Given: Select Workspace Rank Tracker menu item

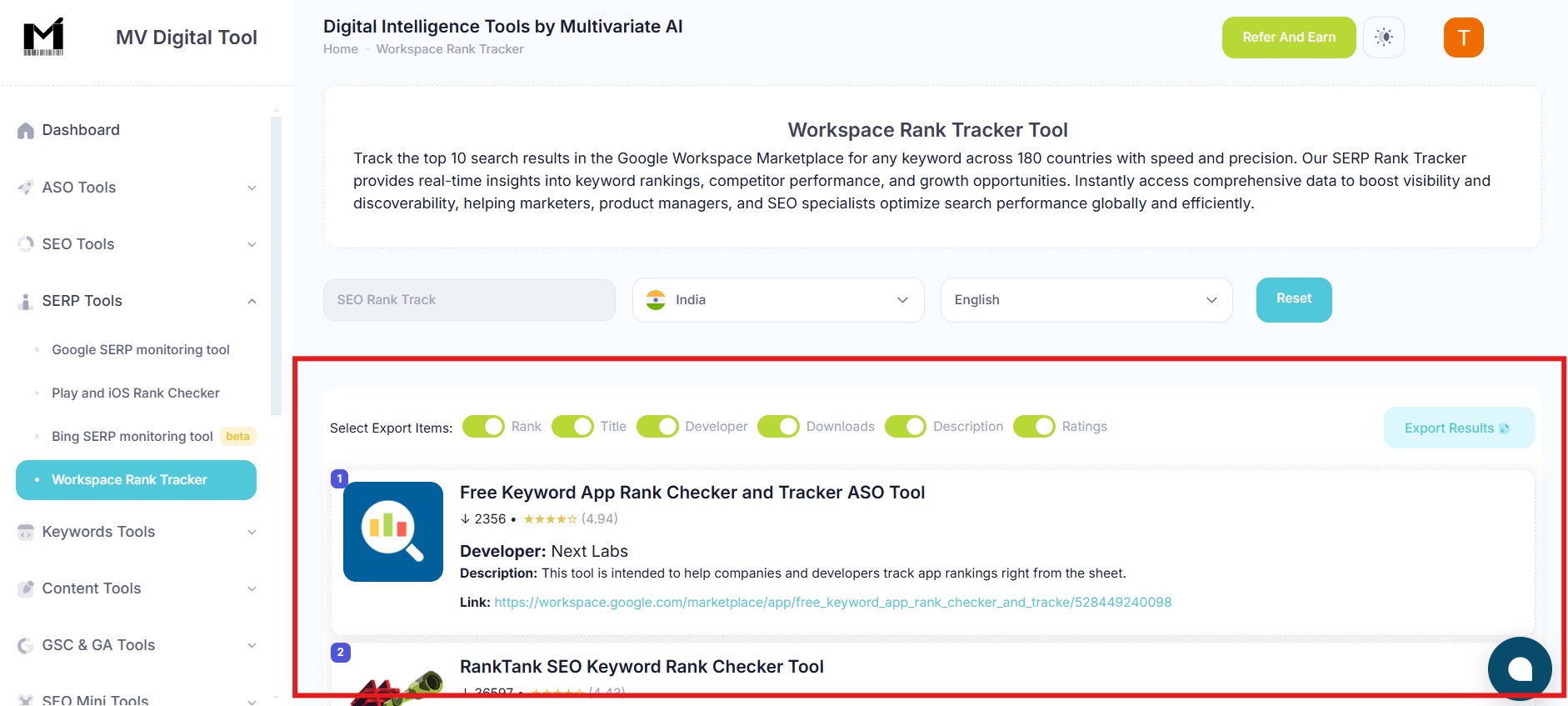Looking at the screenshot, I should [136, 480].
